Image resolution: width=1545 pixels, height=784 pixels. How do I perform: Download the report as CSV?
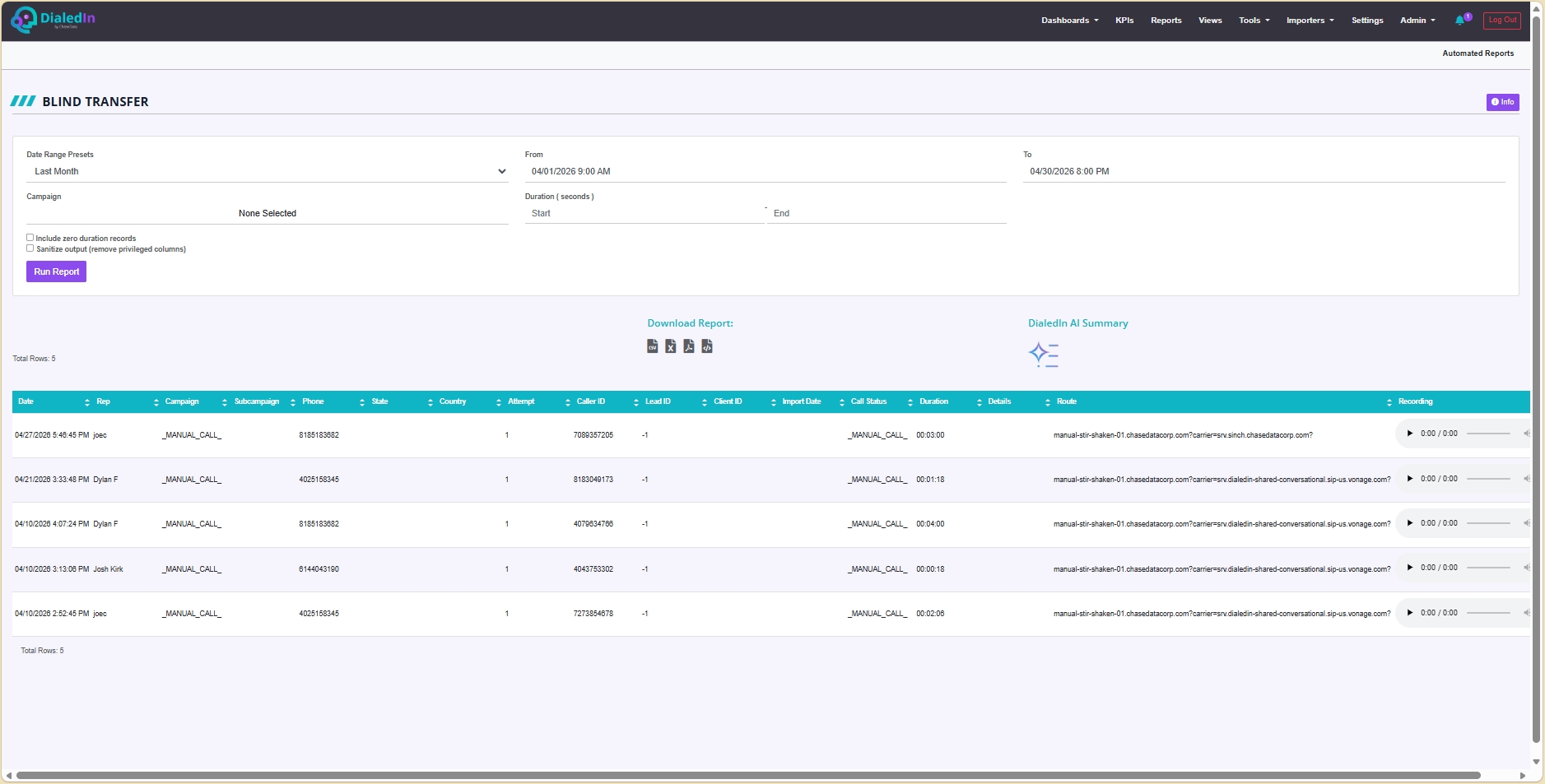(652, 346)
